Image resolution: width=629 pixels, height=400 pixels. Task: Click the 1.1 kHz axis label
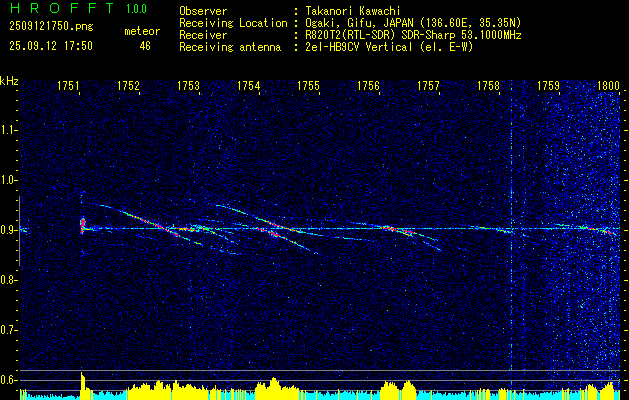click(x=8, y=130)
